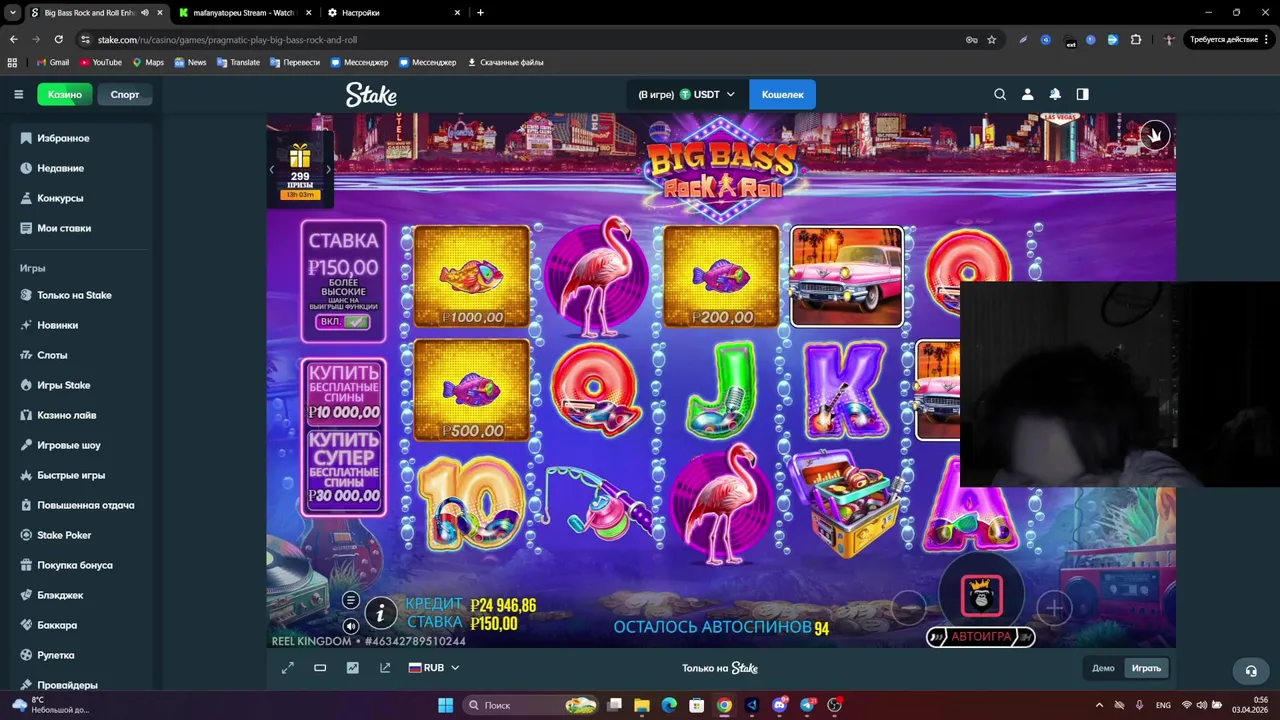Viewport: 1280px width, 720px height.
Task: Open the live support headset button
Action: [x=1250, y=670]
